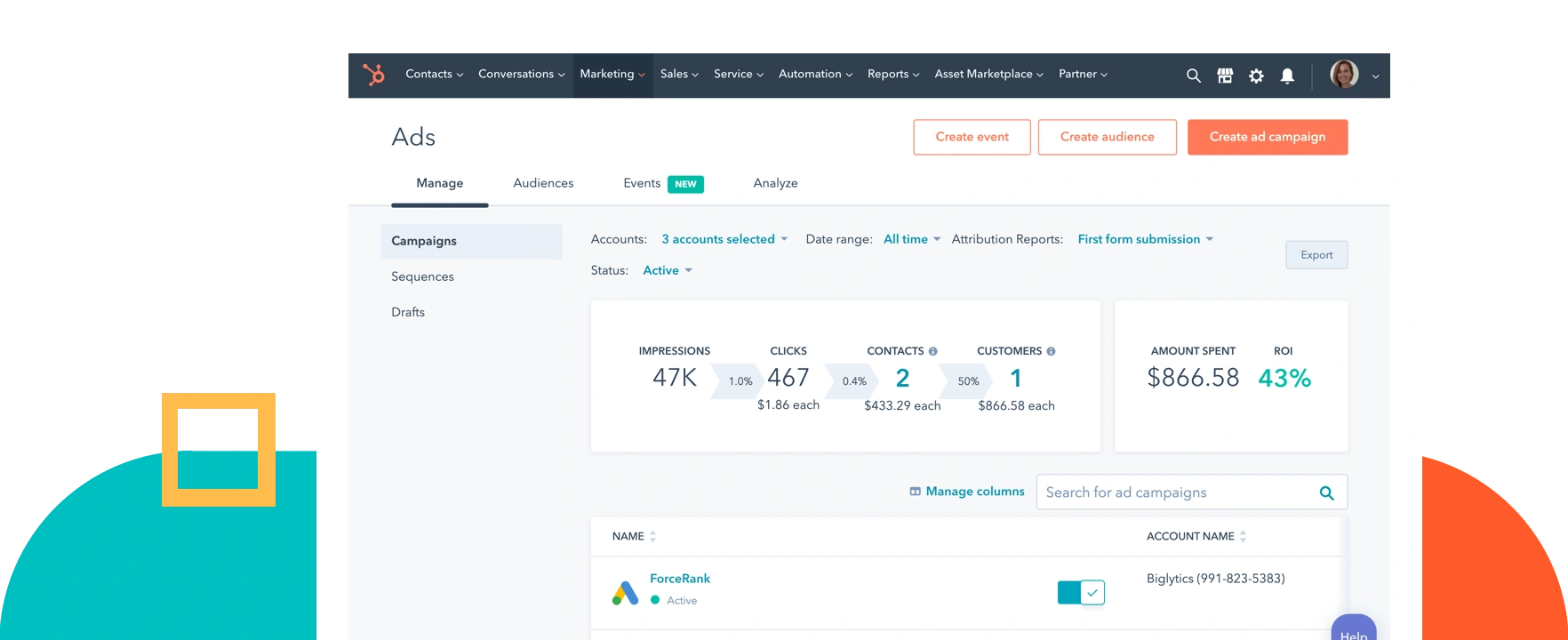Focus the Search for ad campaigns field
This screenshot has width=1568, height=640.
coord(1192,492)
